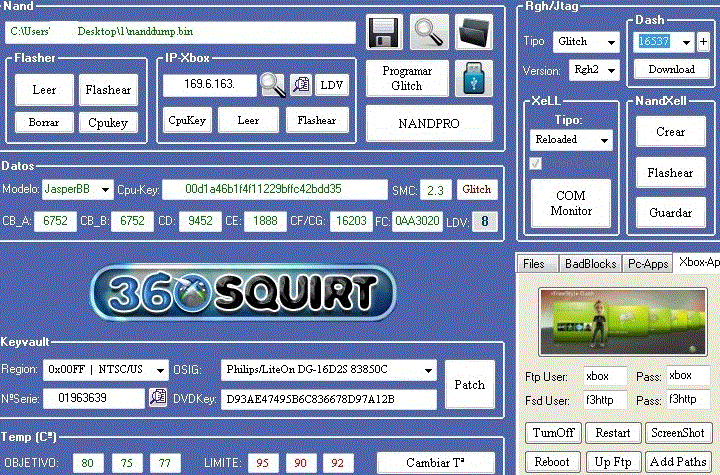Click the Flasher Cpukey button
The image size is (720, 475).
(x=108, y=122)
